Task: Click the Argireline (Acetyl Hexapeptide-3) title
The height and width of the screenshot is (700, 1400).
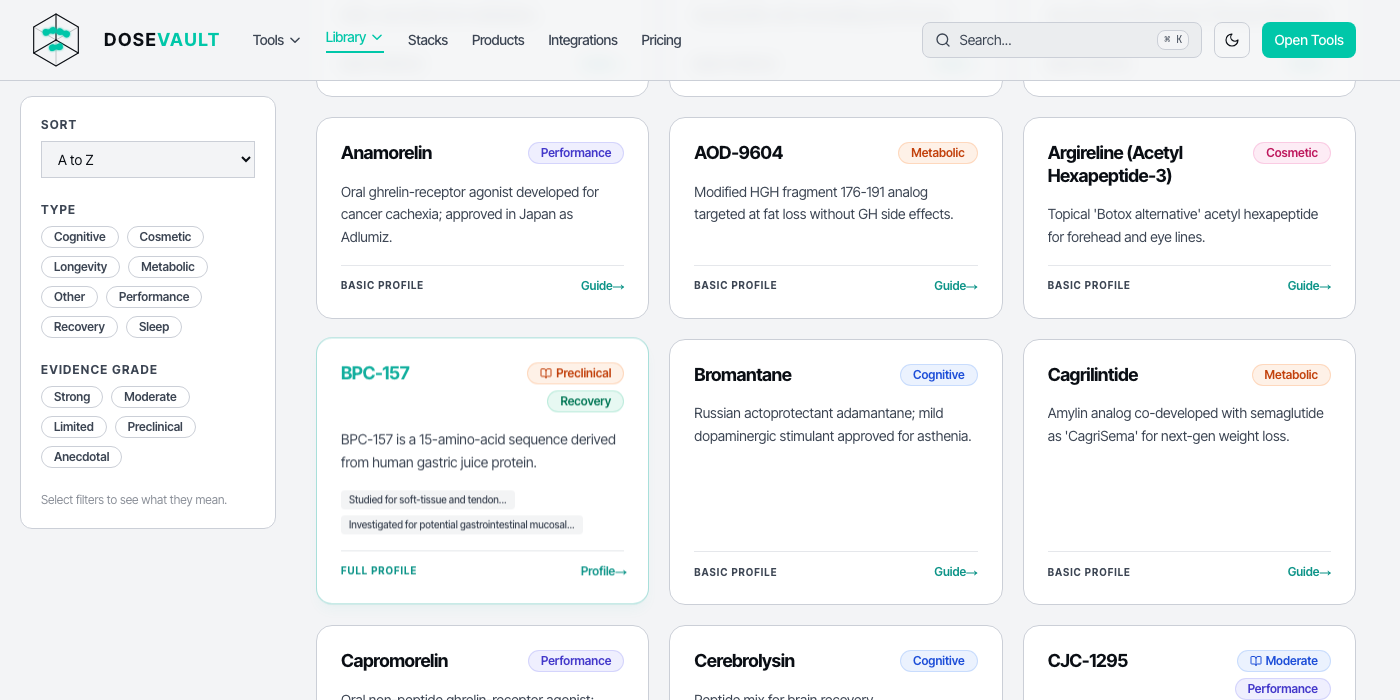Action: click(1115, 164)
